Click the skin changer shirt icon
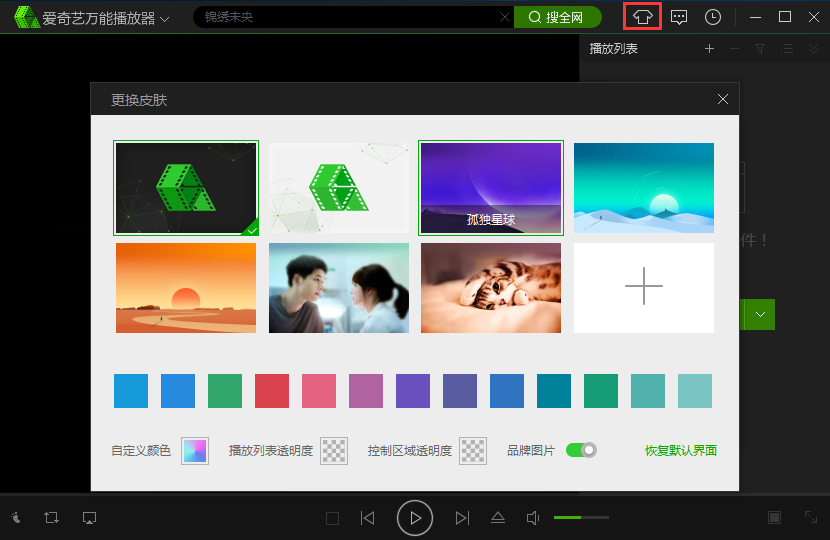The width and height of the screenshot is (830, 540). 642,17
